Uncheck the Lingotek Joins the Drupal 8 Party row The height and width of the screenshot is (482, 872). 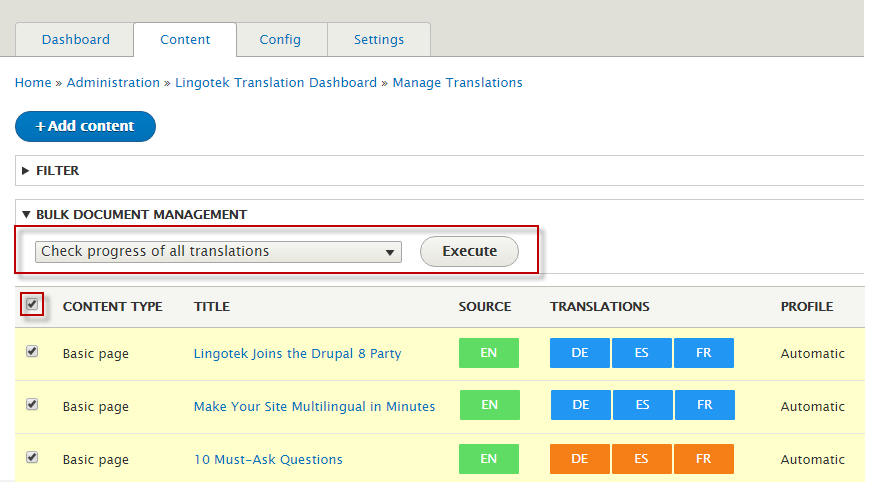32,351
